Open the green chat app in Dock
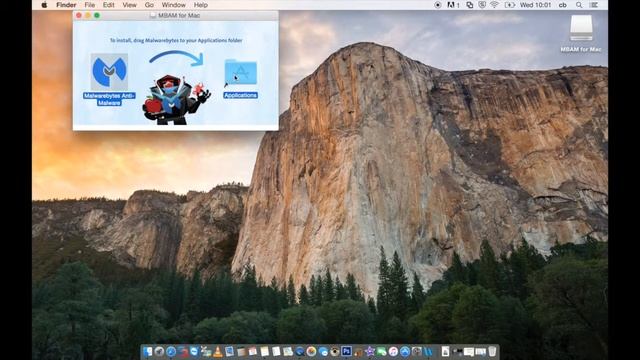This screenshot has width=640, height=360. (382, 351)
